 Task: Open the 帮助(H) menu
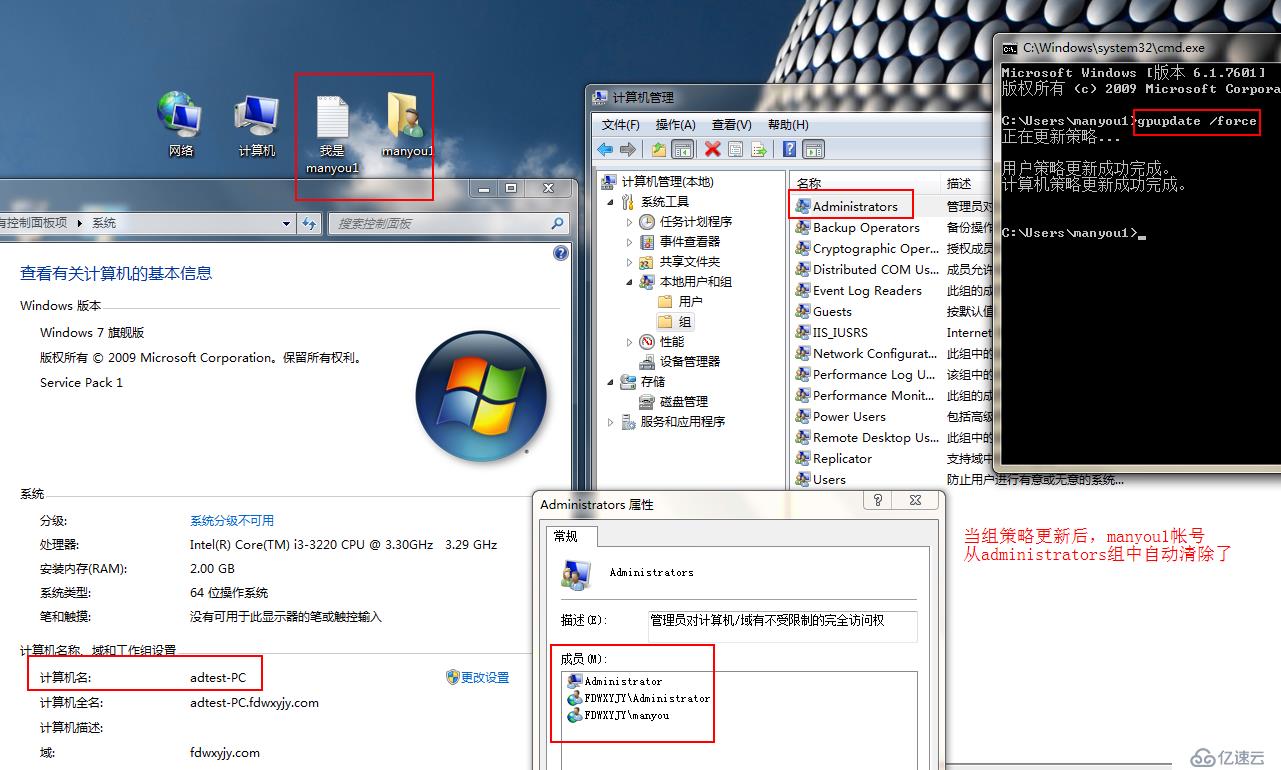point(788,125)
